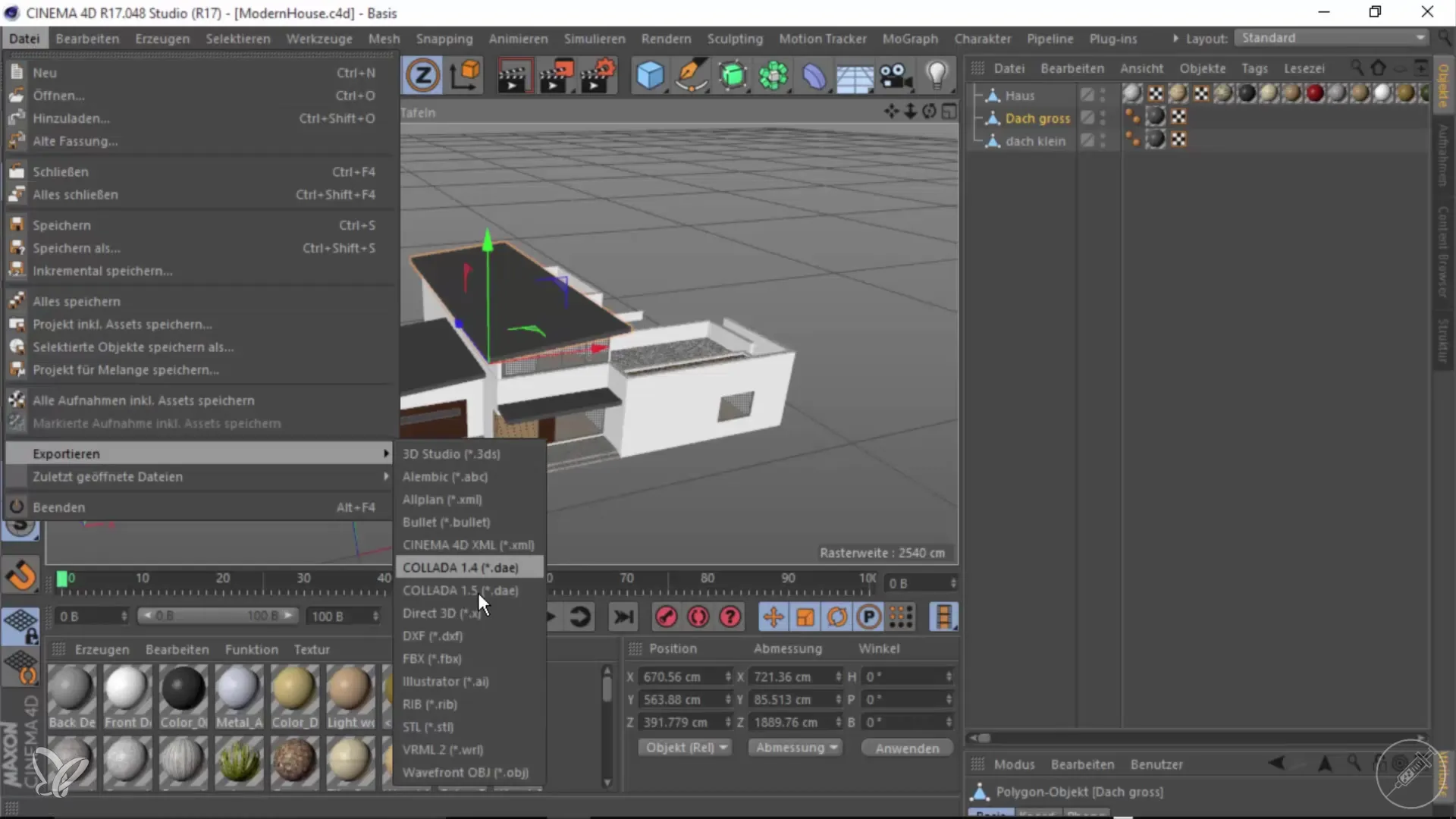Screen dimensions: 1456x819
Task: Open the MoGraph menu
Action: [x=910, y=39]
